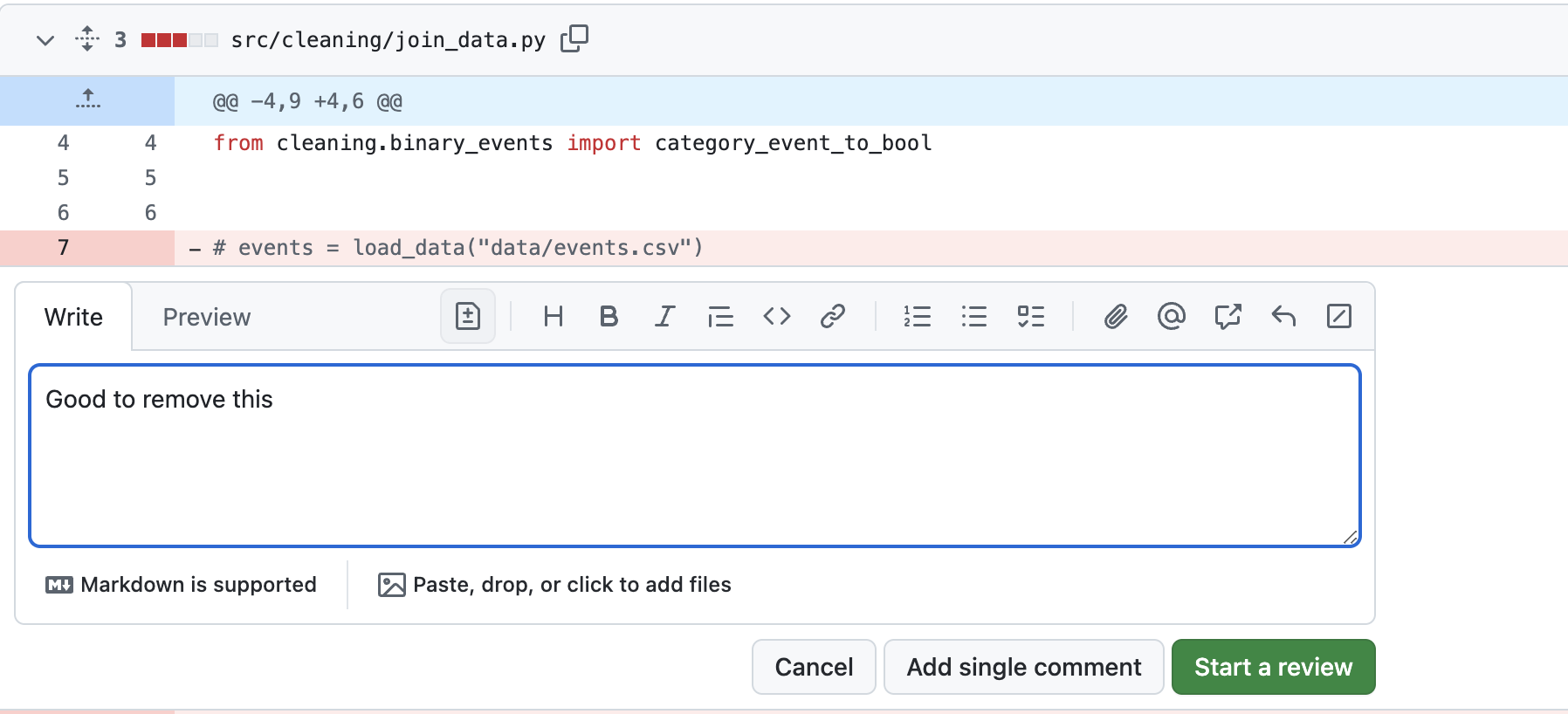
Task: Collapse the join_data.py file diff chevron
Action: pos(45,40)
